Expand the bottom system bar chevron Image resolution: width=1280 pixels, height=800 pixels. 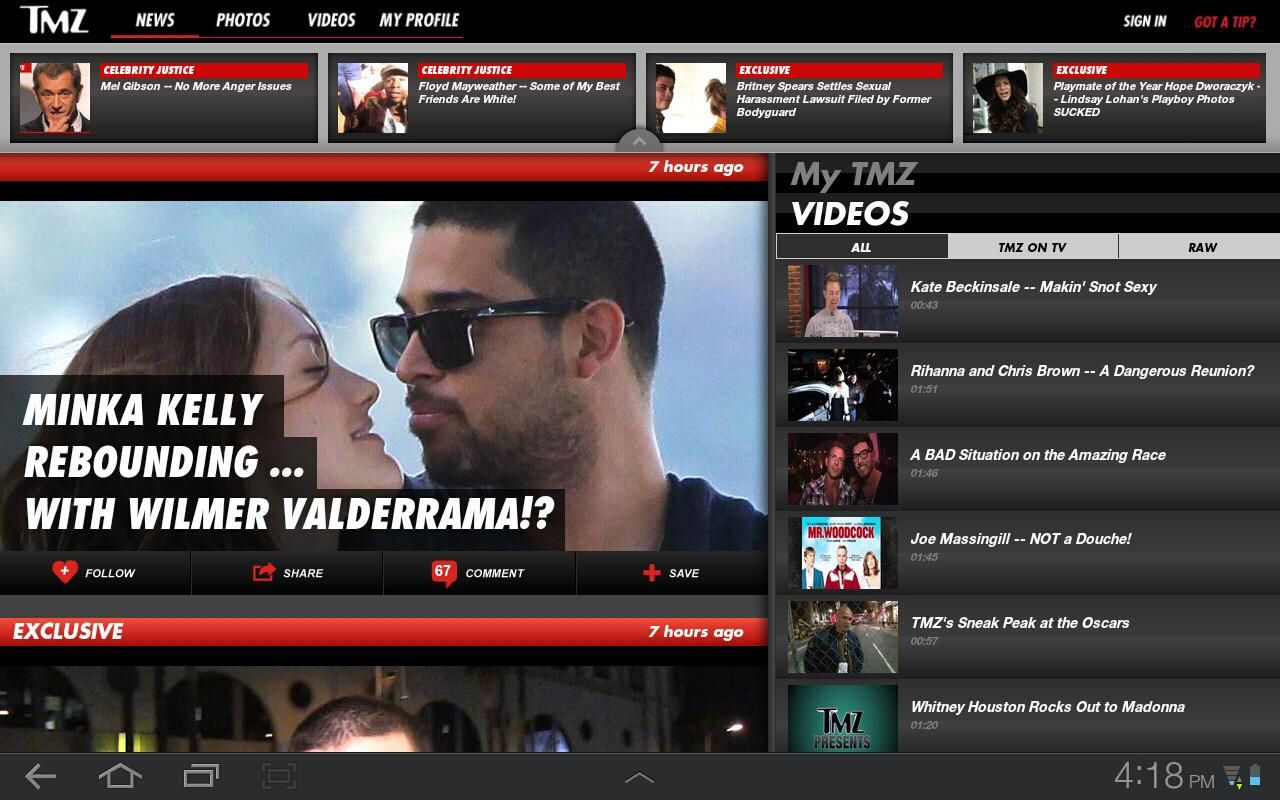(639, 777)
